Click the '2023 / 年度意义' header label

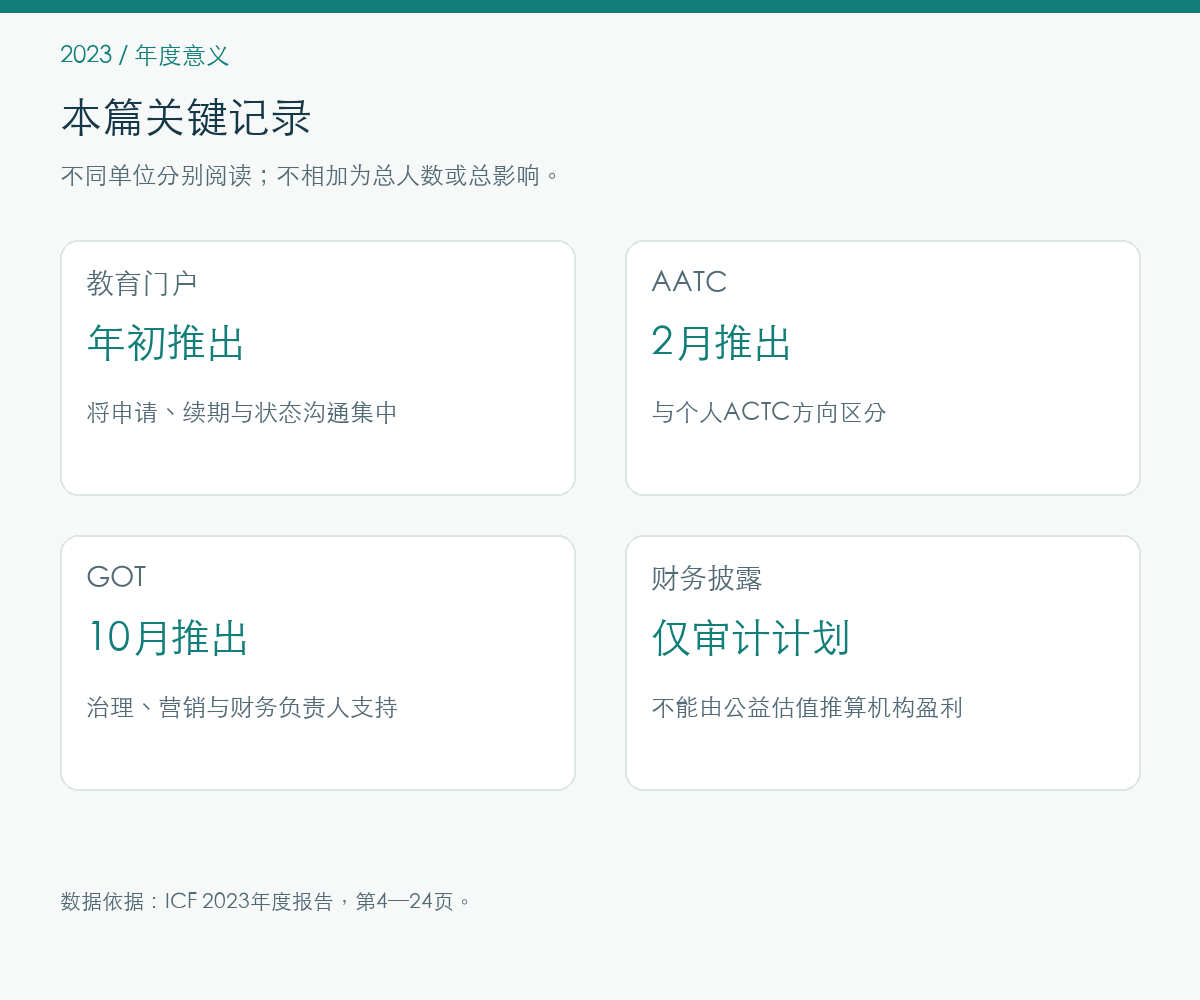point(145,55)
